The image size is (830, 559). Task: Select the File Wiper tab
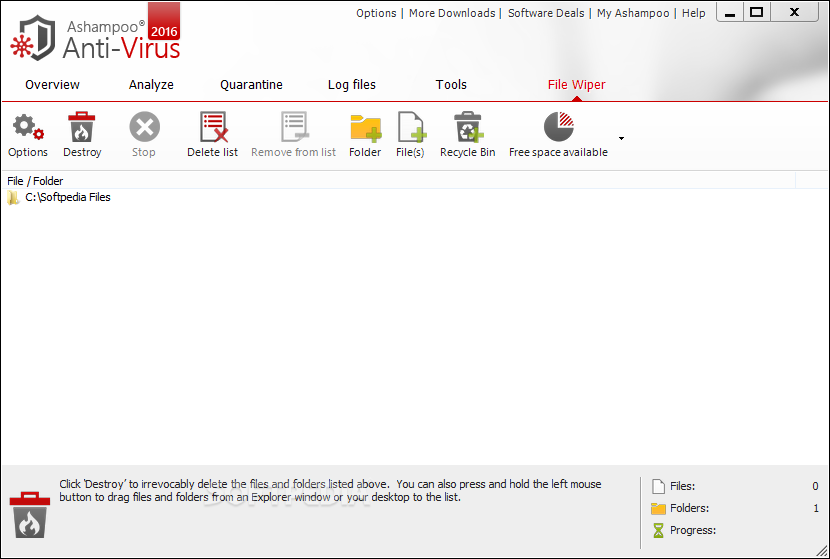576,85
